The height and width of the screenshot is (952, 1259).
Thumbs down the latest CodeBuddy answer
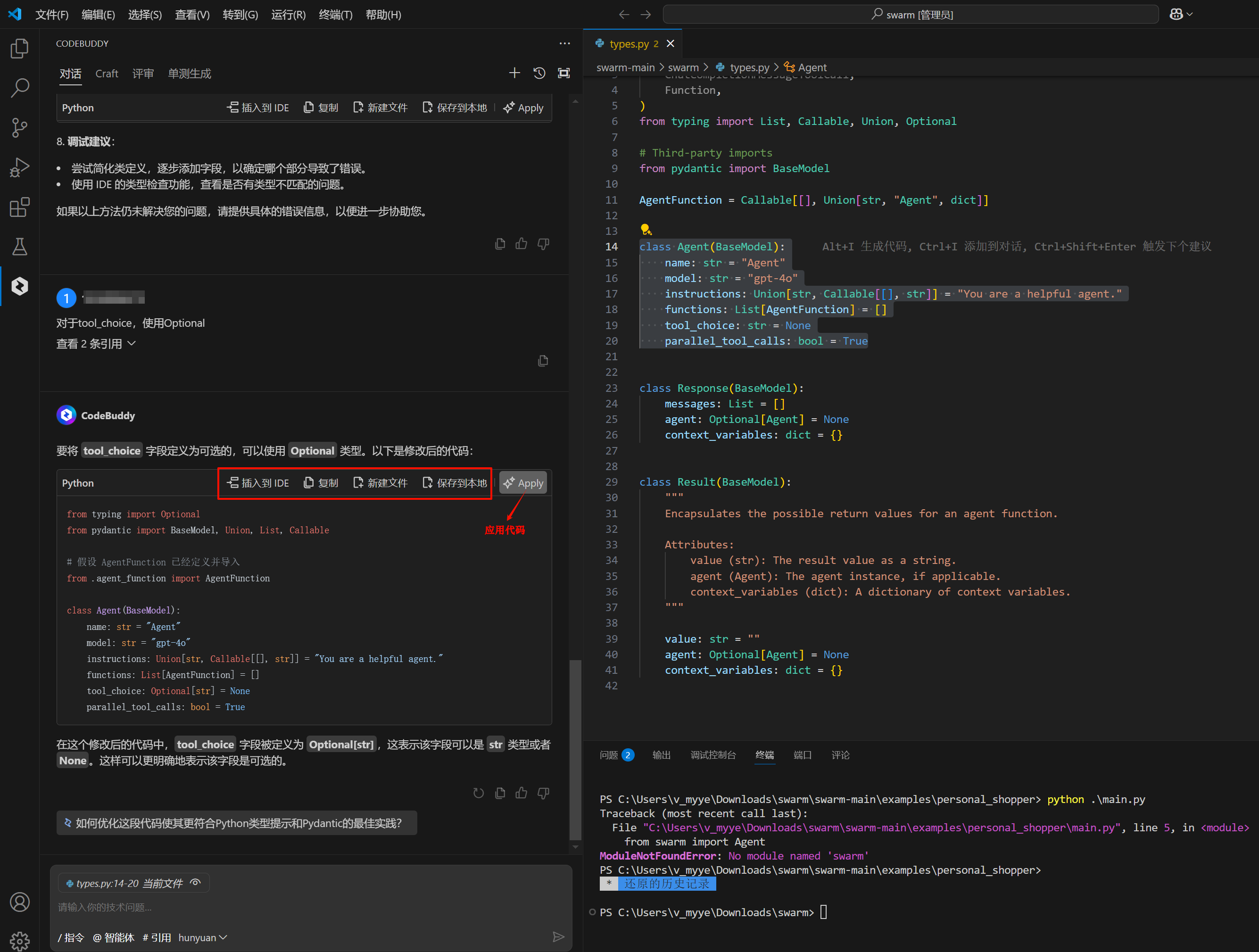click(544, 793)
